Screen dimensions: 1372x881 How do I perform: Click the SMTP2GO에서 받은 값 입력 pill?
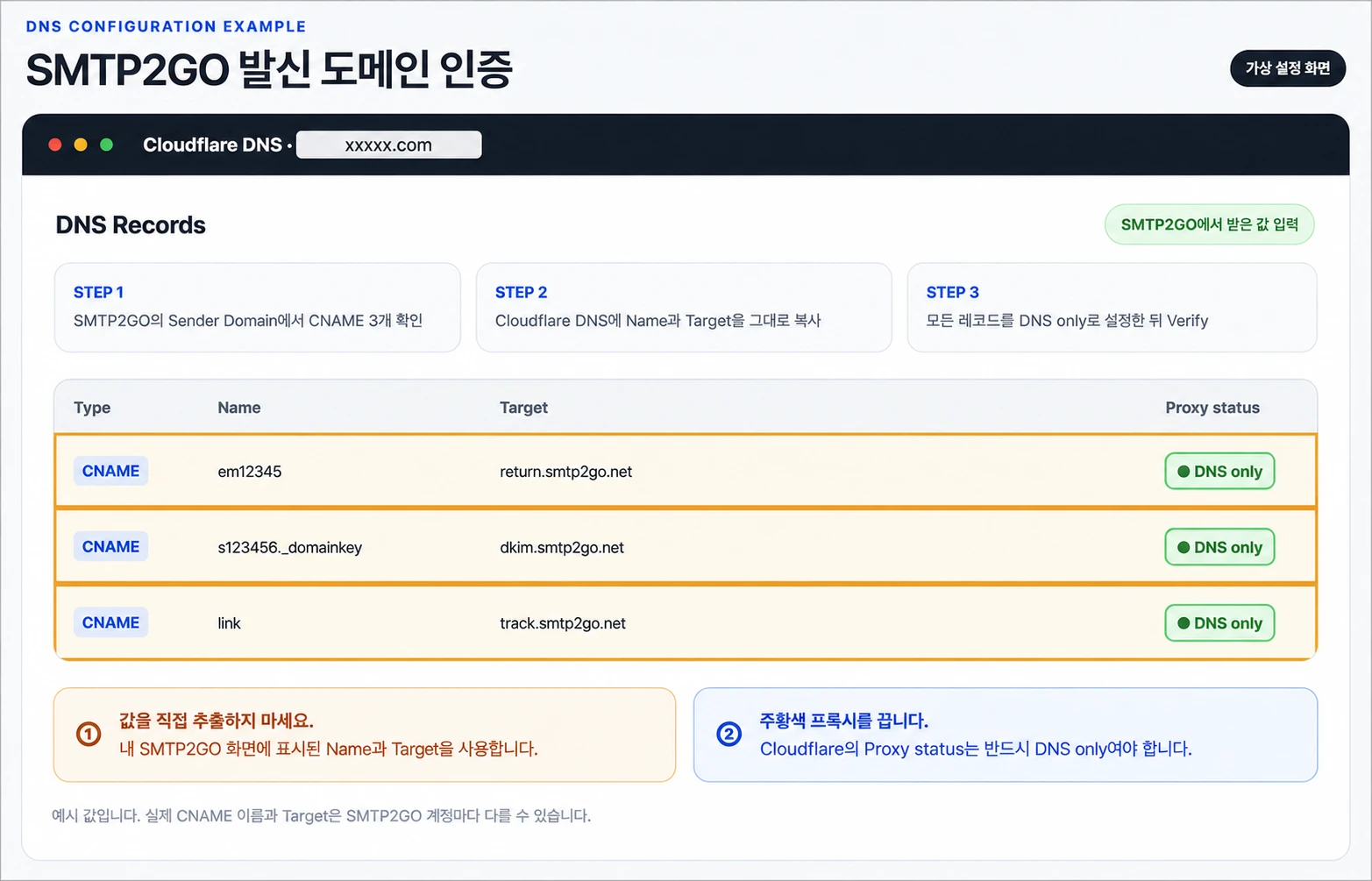[x=1209, y=224]
